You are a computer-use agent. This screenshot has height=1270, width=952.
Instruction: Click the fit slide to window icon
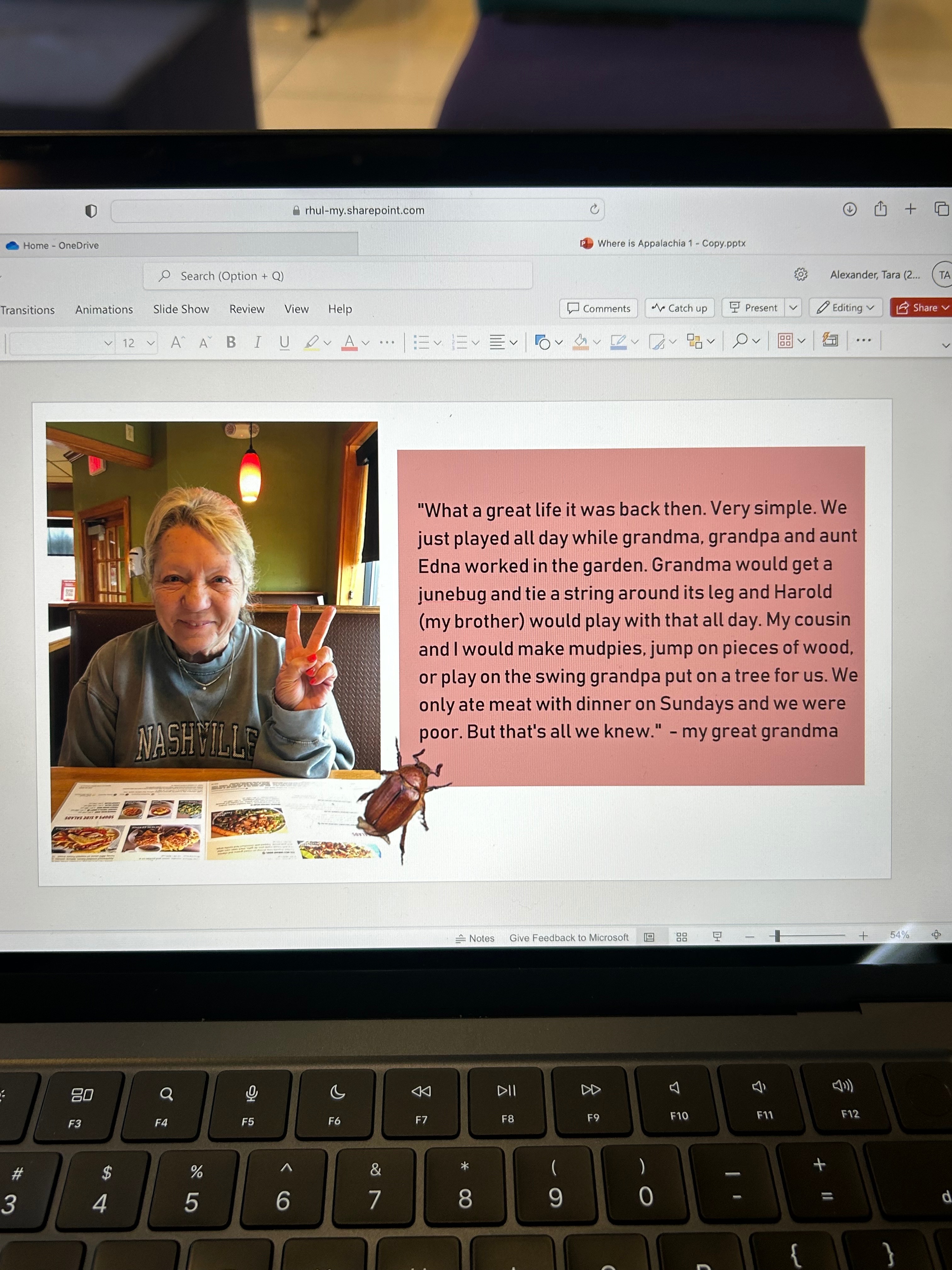[936, 935]
